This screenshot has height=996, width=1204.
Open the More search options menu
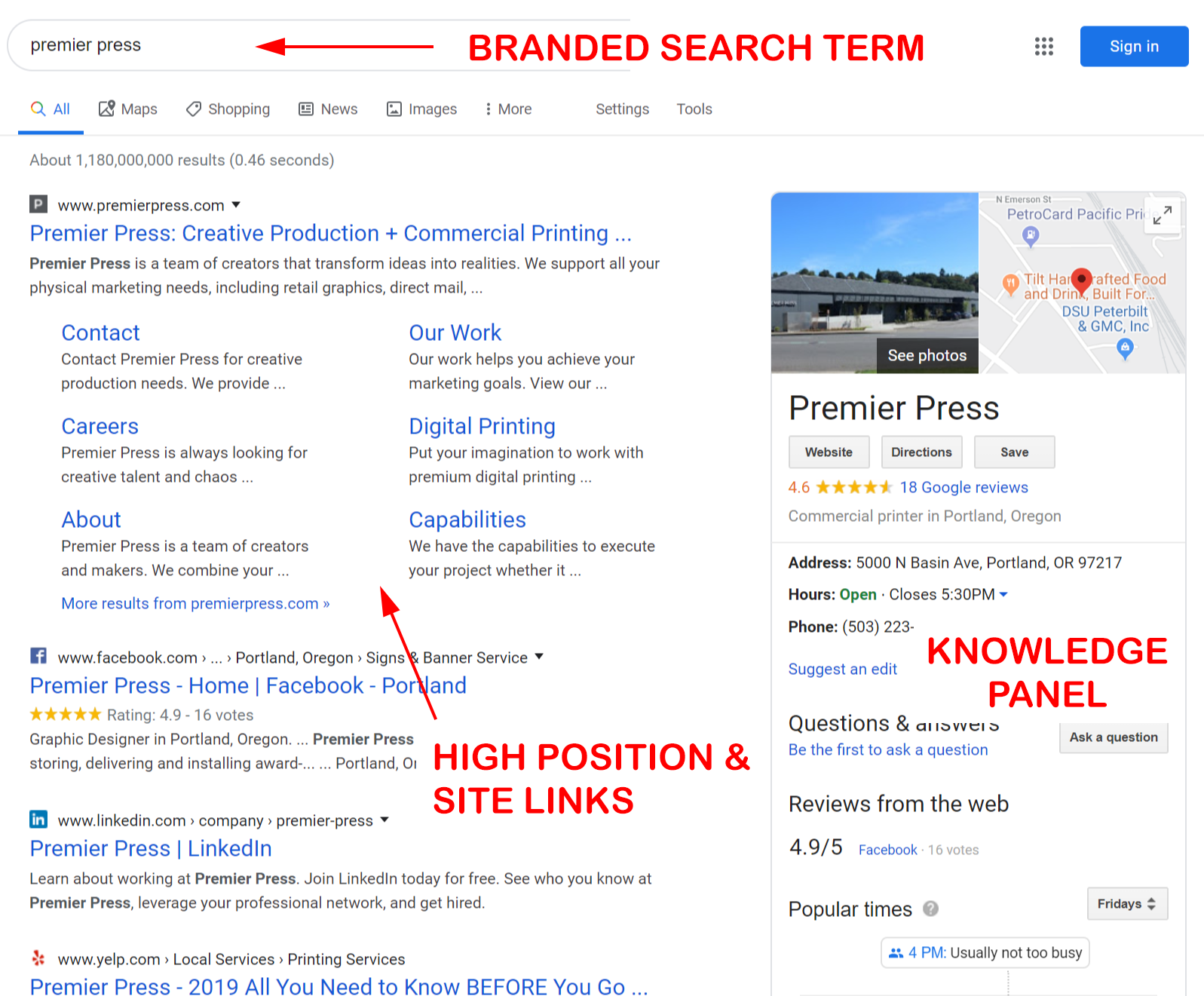coord(508,109)
